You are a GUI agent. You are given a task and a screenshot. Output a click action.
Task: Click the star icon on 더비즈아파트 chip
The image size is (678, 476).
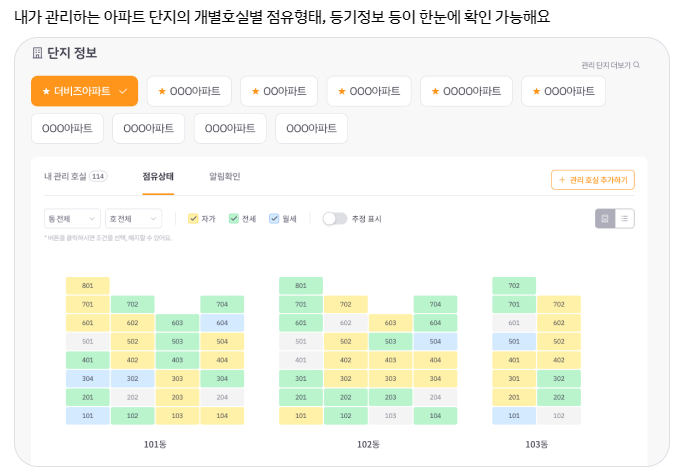coord(46,91)
